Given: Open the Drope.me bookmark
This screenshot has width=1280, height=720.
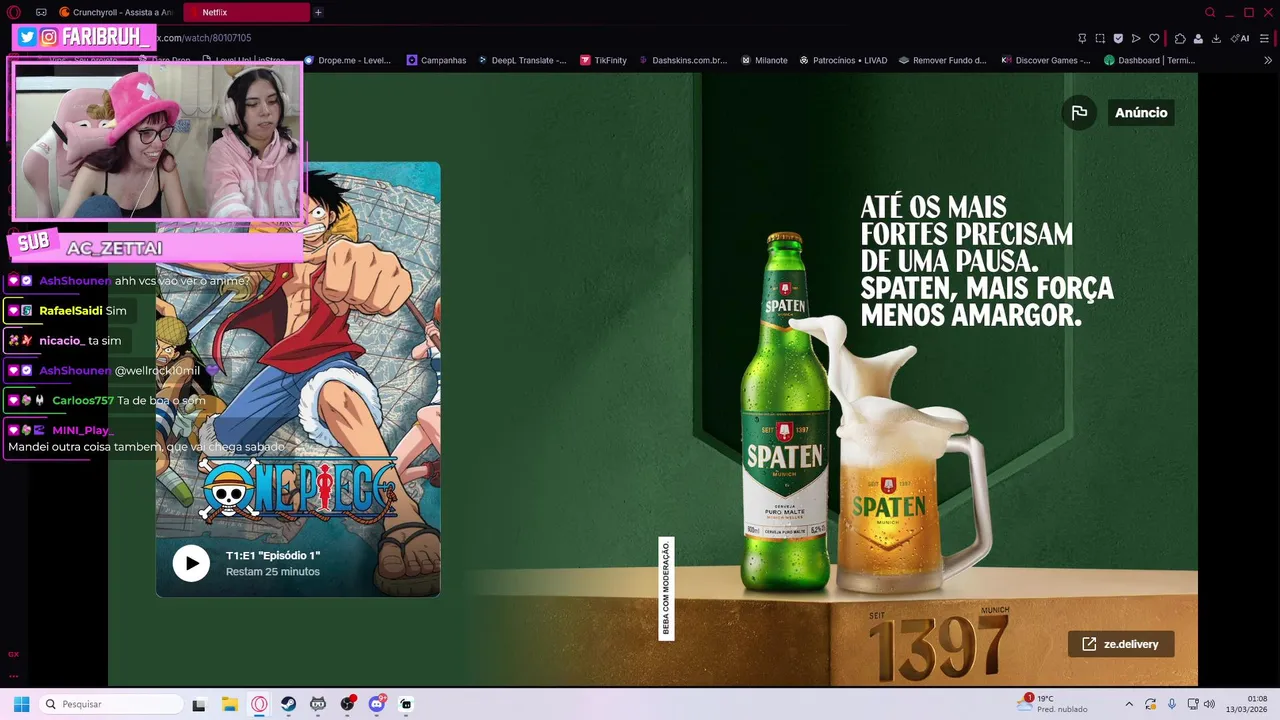Looking at the screenshot, I should tap(347, 60).
